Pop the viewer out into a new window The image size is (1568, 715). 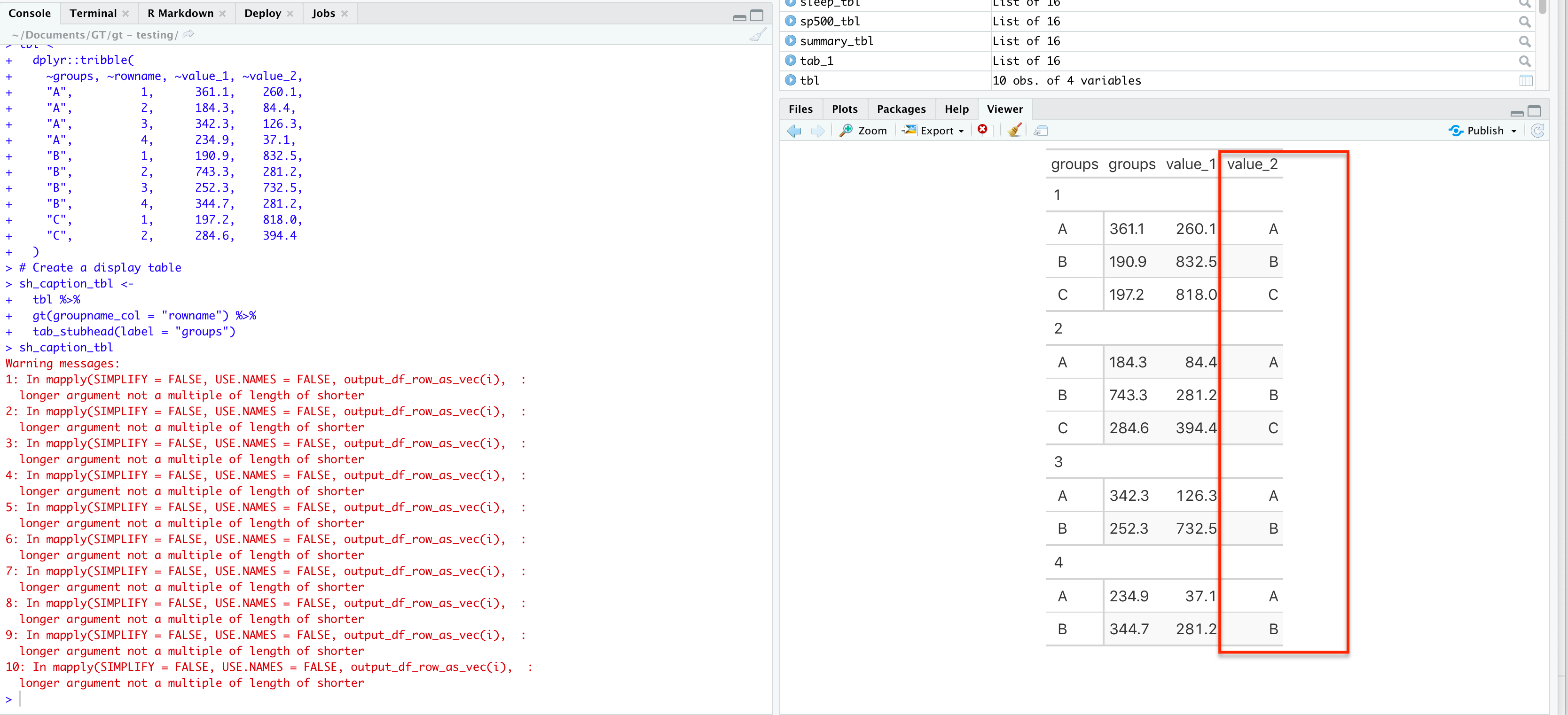[1041, 130]
